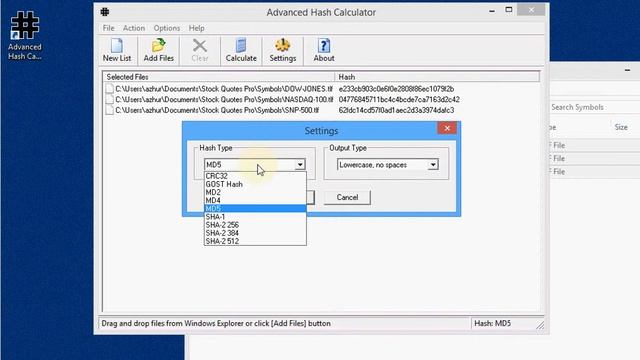Click the window resize grip in status bar
Image resolution: width=640 pixels, height=360 pixels.
(x=540, y=325)
